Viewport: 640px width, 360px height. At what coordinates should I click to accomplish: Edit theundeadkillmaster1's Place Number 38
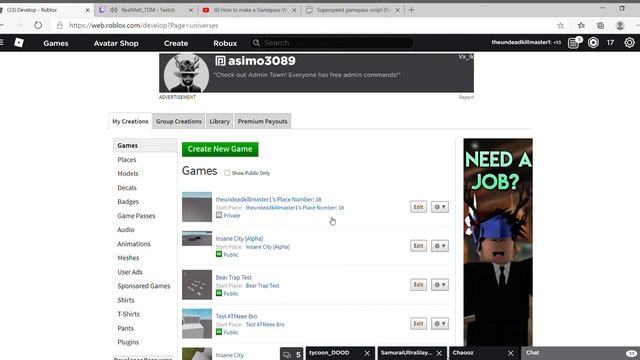point(418,207)
